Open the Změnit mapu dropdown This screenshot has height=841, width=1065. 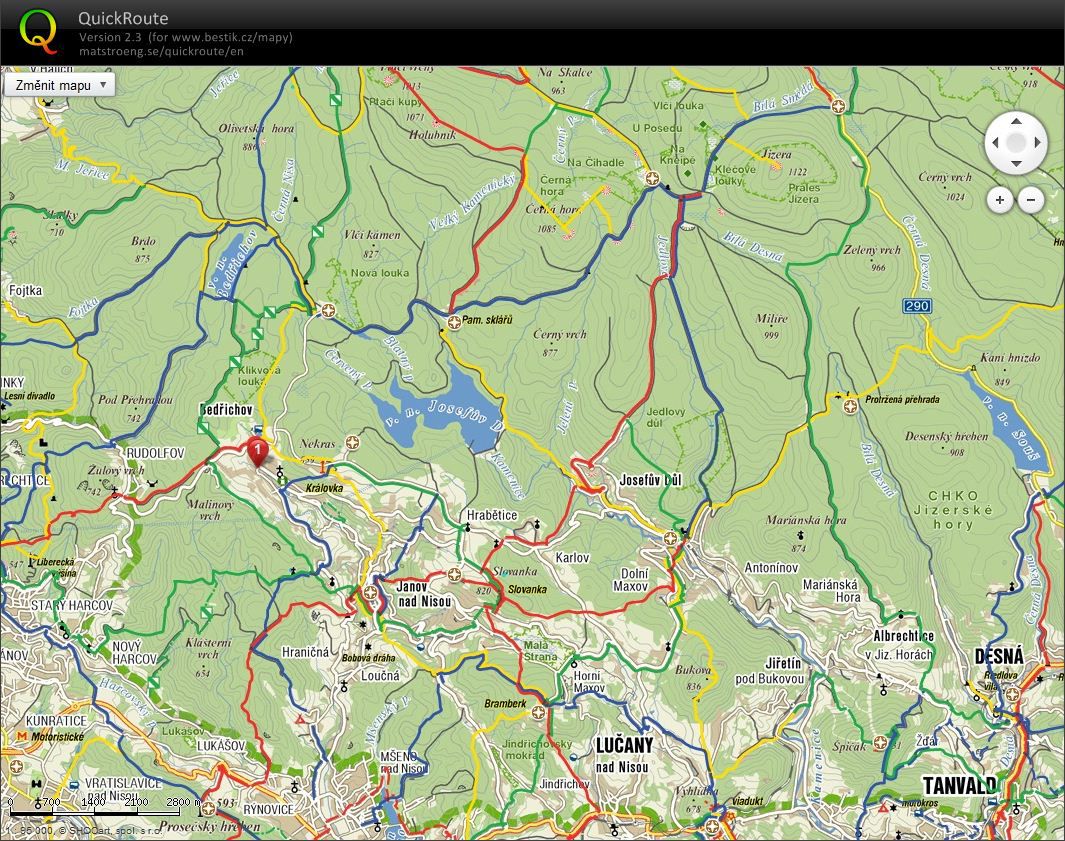point(60,85)
